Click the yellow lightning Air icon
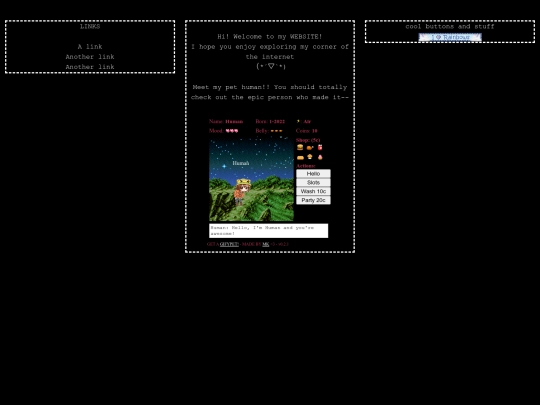 click(x=299, y=121)
